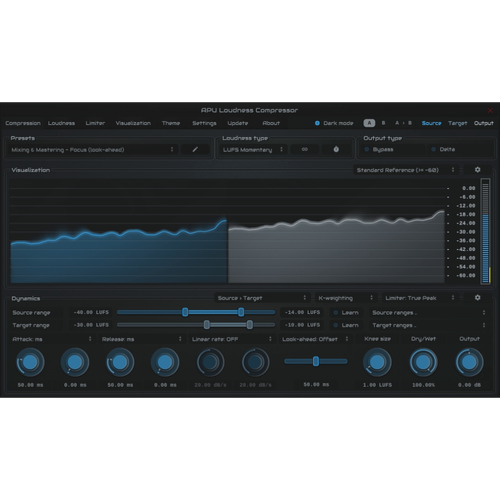Click the first Linear rate knob
This screenshot has width=500, height=500.
click(210, 362)
